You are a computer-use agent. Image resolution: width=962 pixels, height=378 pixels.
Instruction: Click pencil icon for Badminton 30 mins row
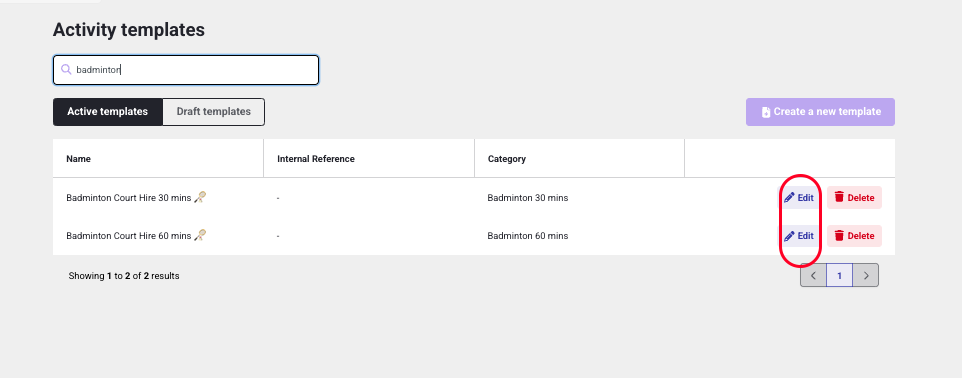pyautogui.click(x=790, y=198)
